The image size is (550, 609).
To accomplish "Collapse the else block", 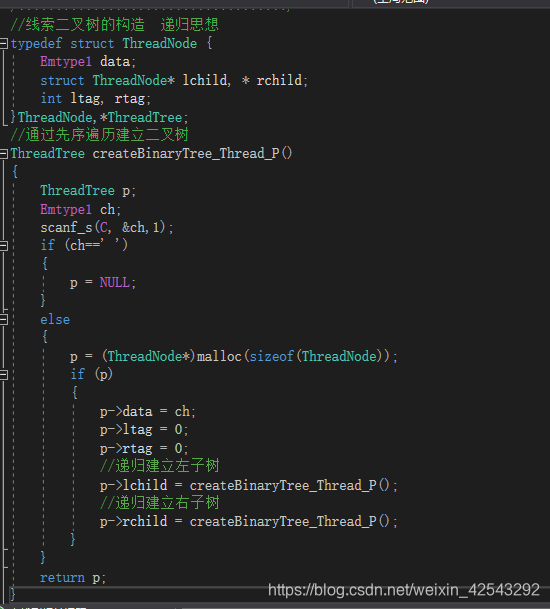I will pos(3,320).
